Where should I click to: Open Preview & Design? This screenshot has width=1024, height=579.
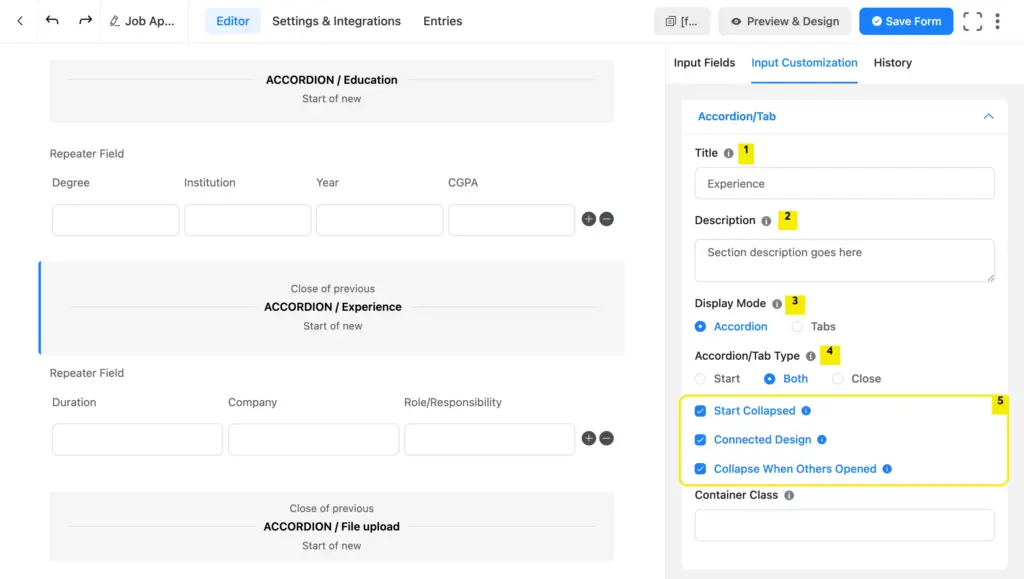pos(784,20)
